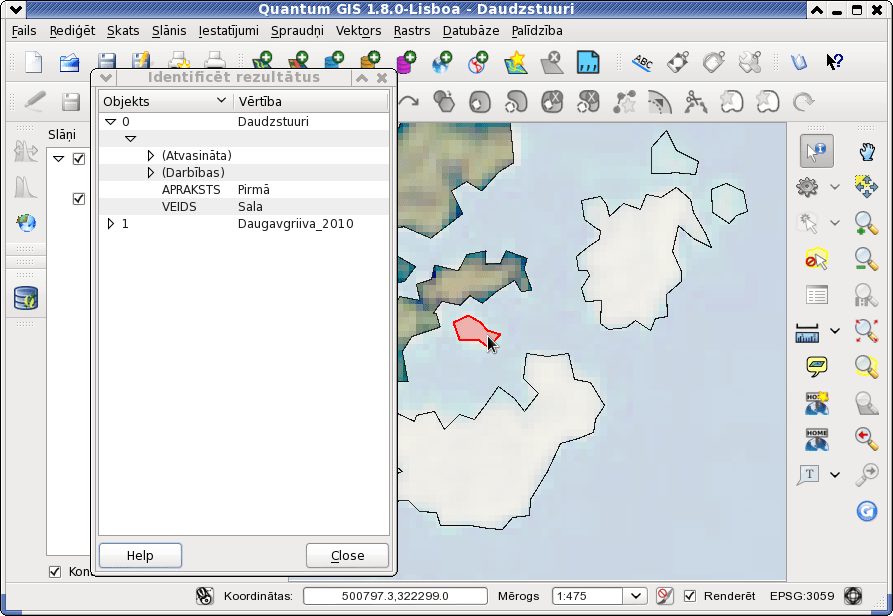Create new bookmark globe star icon

click(x=817, y=403)
